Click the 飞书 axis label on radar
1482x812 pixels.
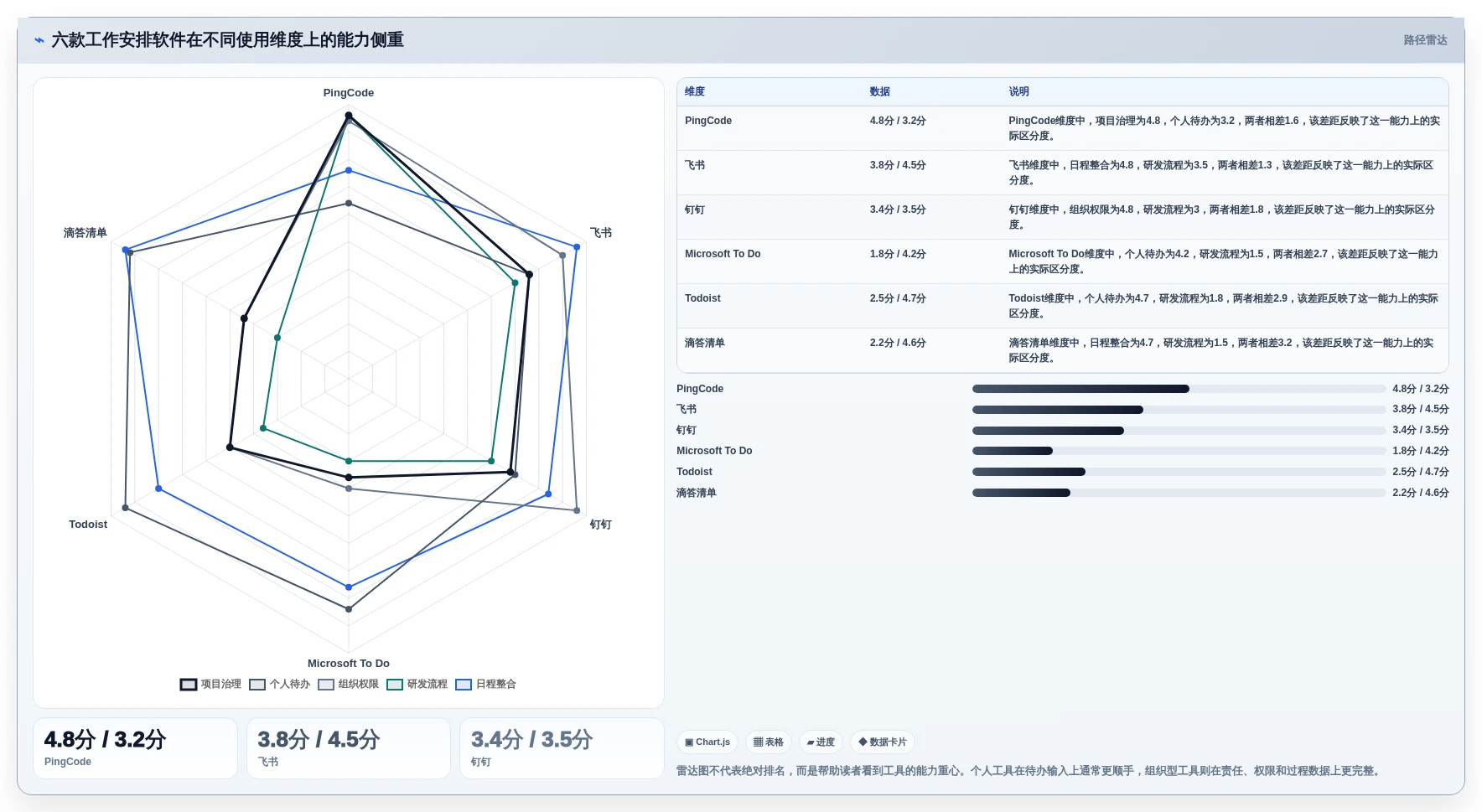[x=601, y=233]
